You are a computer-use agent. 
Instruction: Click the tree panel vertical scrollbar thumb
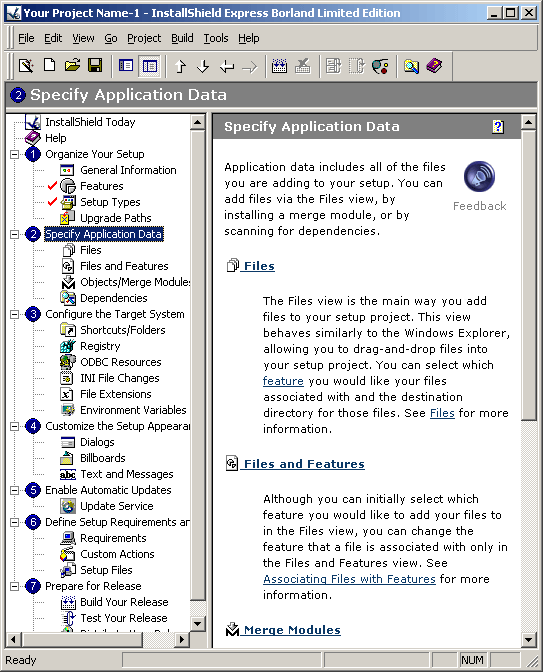point(198,365)
